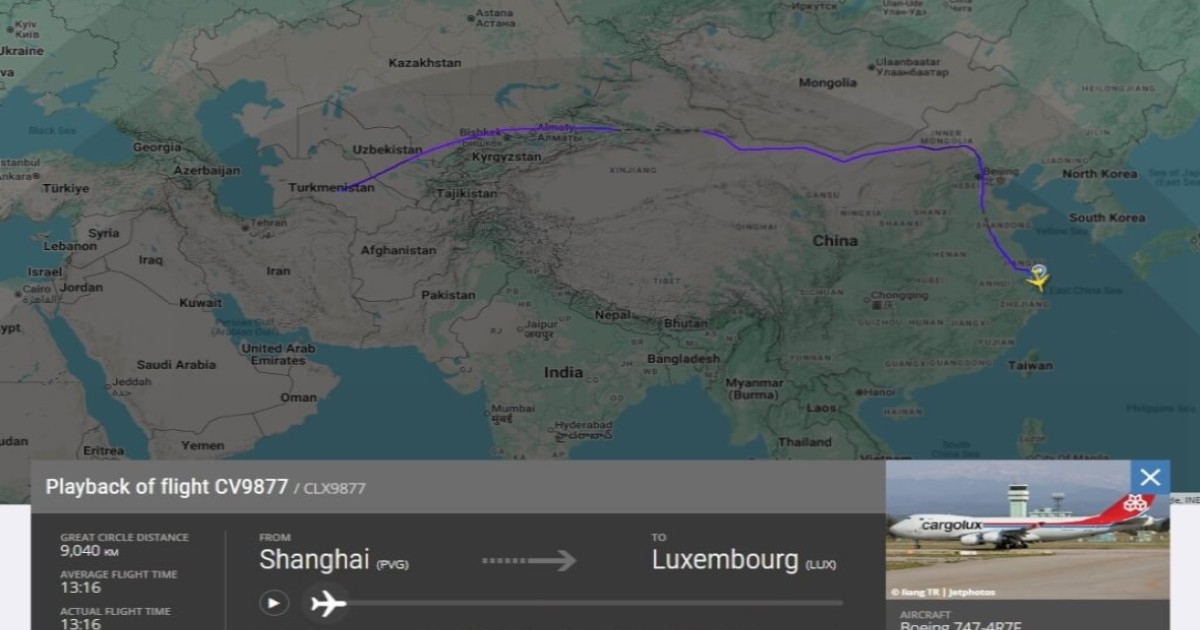
Task: Click the Turkmenistan end of the flight path
Action: (x=341, y=189)
